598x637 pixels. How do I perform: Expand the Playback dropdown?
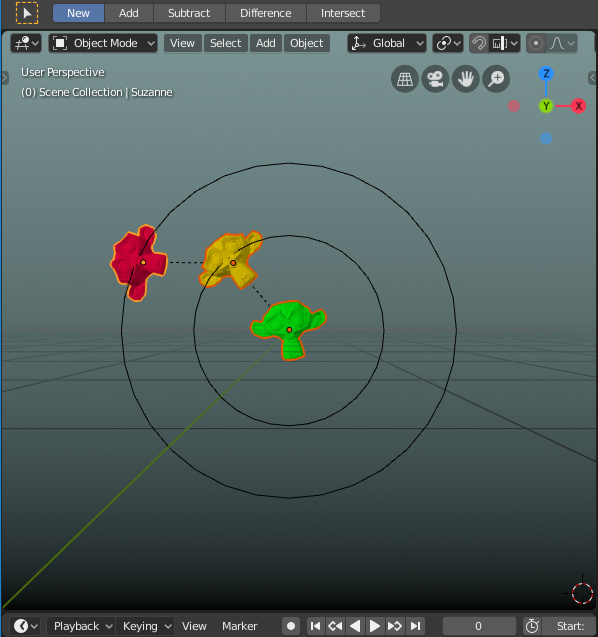(81, 626)
